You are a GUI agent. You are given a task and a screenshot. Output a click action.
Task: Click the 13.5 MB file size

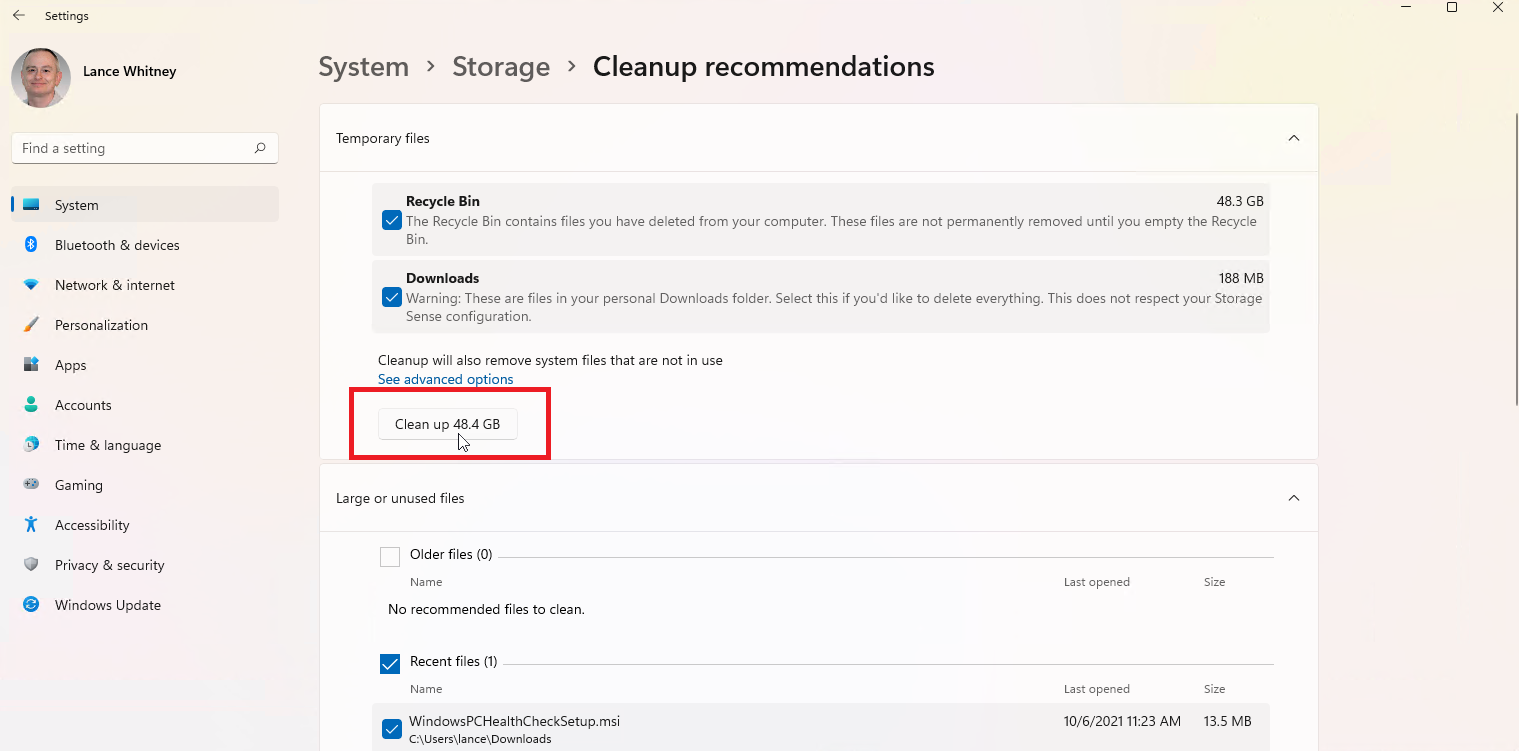[1228, 721]
